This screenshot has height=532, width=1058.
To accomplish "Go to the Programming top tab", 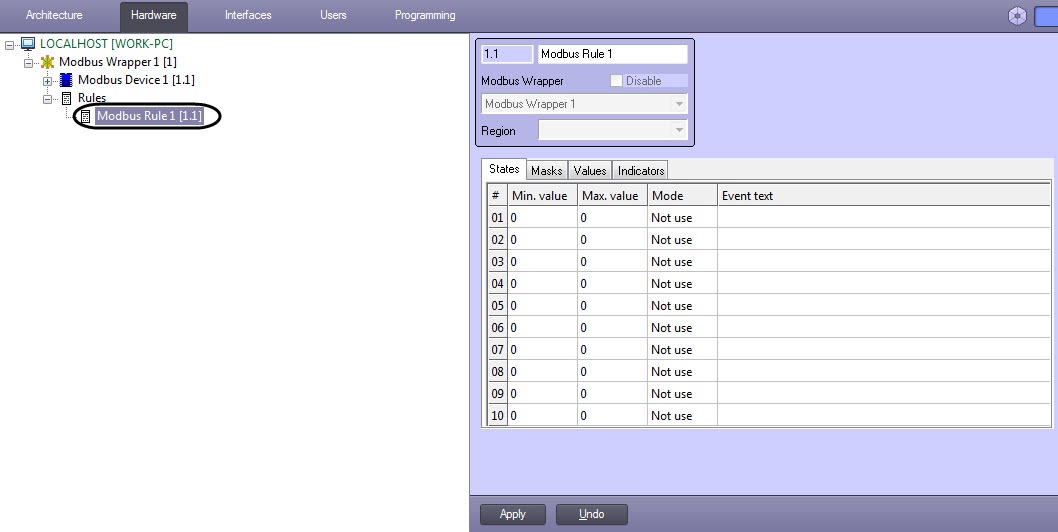I will [425, 16].
